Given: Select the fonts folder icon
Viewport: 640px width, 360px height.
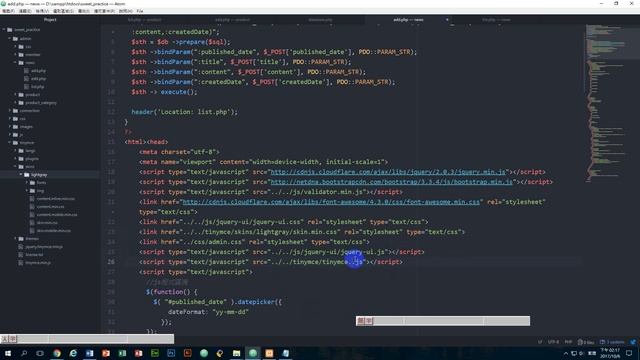Looking at the screenshot, I should click(x=32, y=183).
